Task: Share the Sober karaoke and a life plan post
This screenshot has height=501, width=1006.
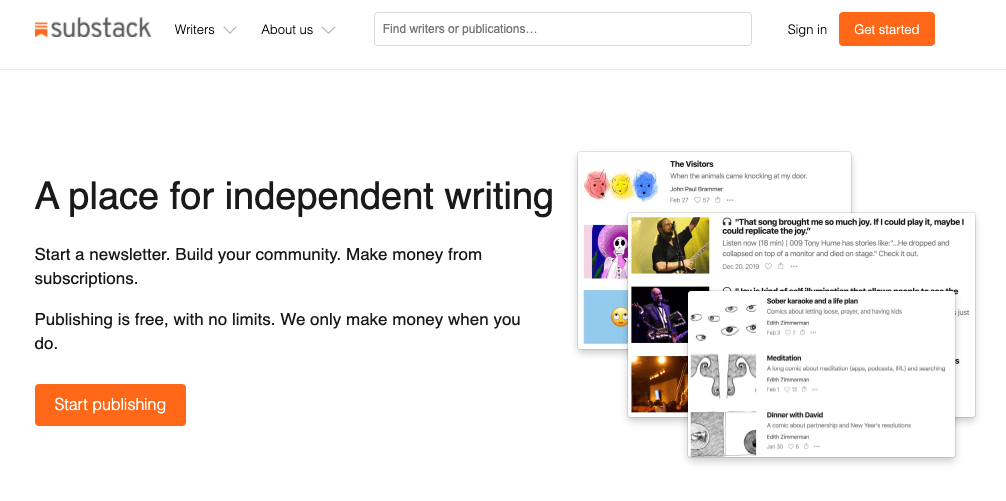Action: [803, 333]
